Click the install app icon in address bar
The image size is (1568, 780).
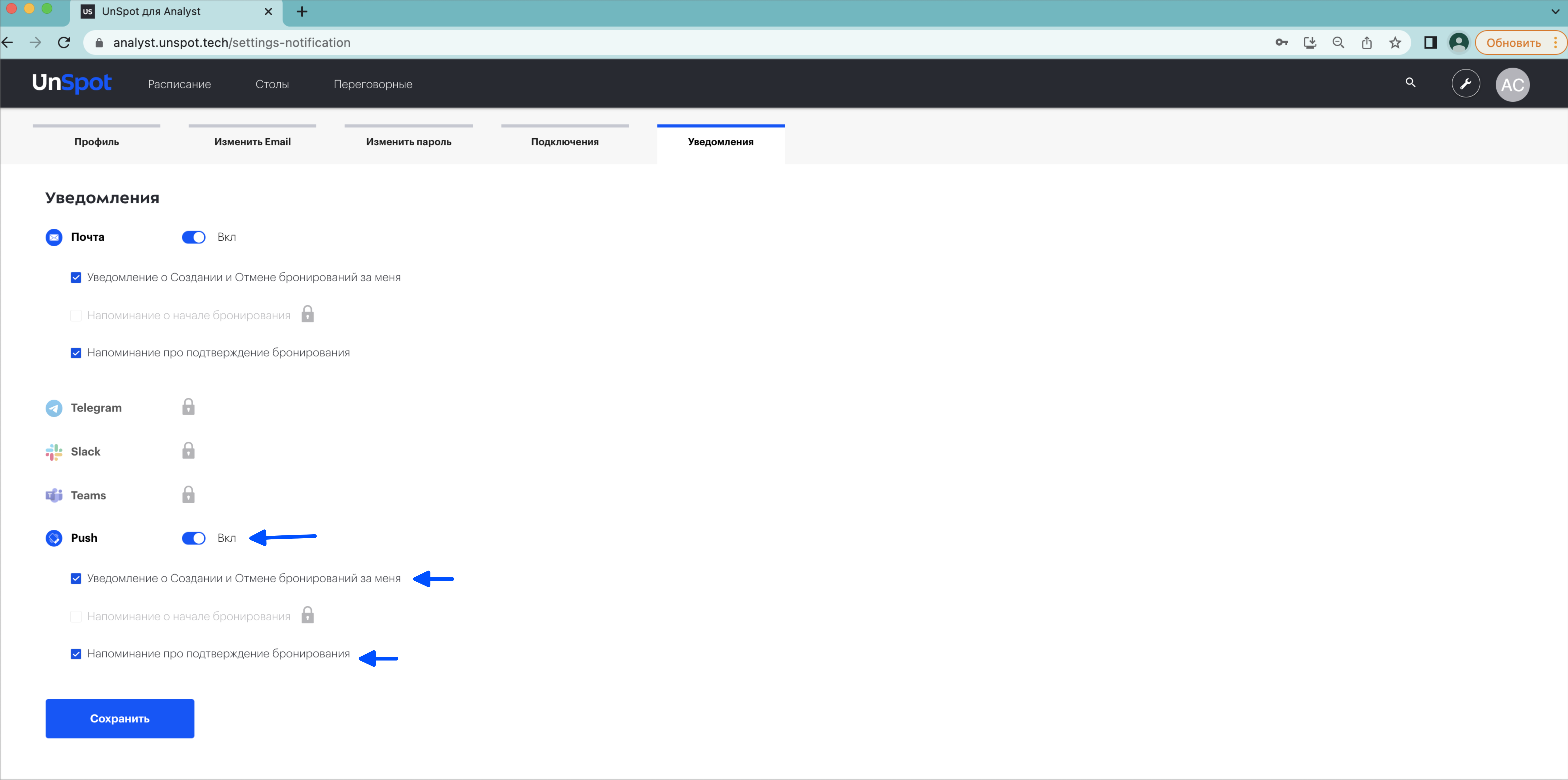pyautogui.click(x=1310, y=42)
